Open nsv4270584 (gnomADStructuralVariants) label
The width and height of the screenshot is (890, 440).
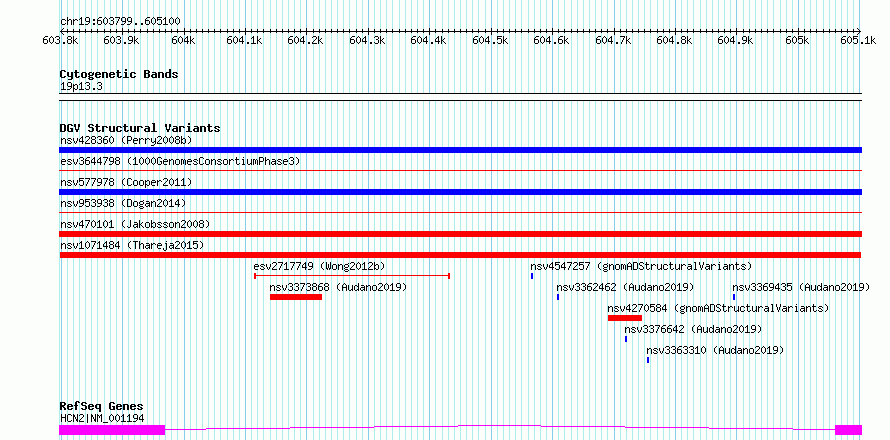point(718,308)
